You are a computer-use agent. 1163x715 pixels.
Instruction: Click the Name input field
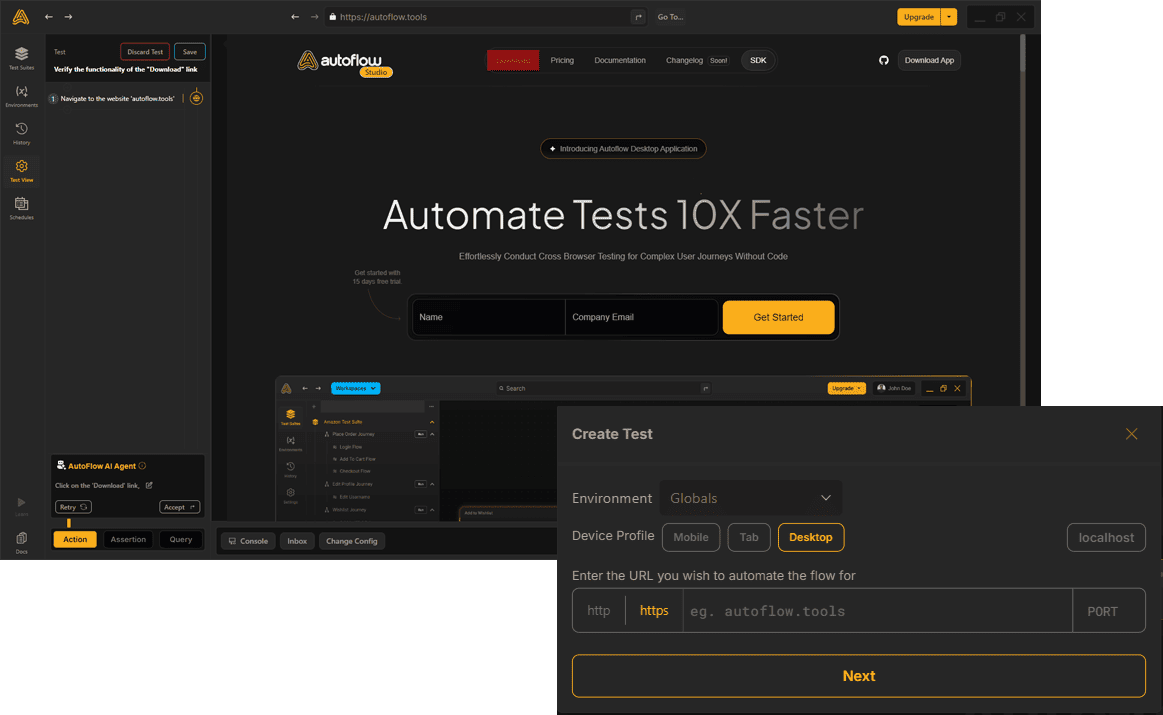click(x=489, y=317)
